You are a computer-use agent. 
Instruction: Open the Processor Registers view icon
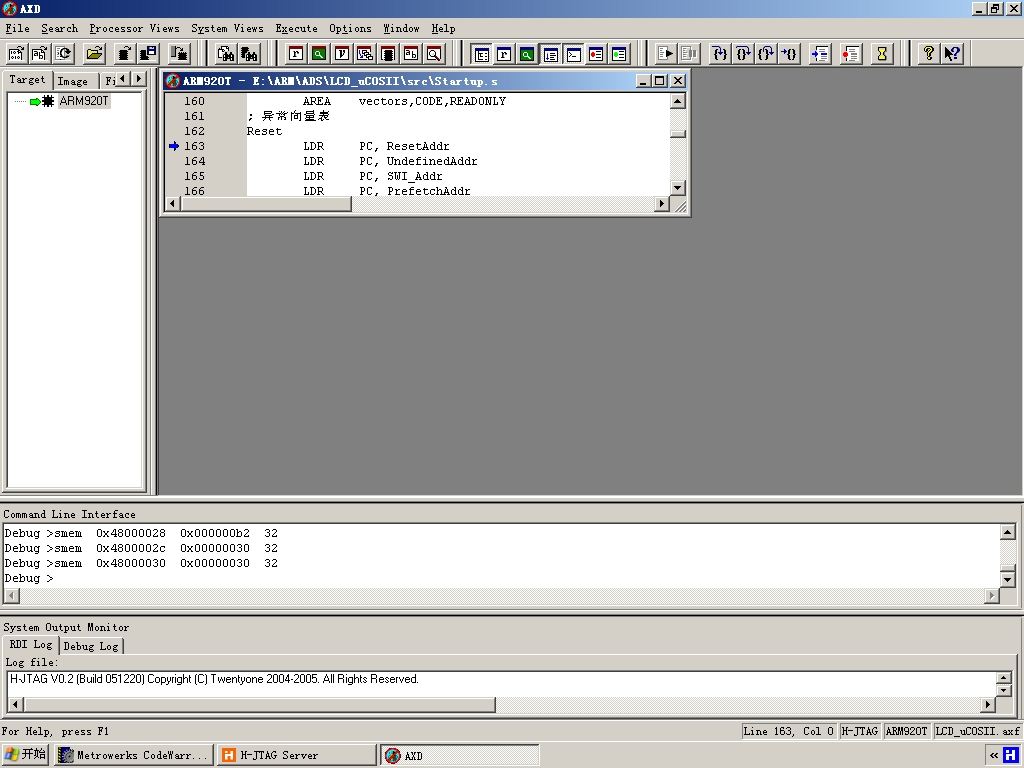[x=296, y=54]
